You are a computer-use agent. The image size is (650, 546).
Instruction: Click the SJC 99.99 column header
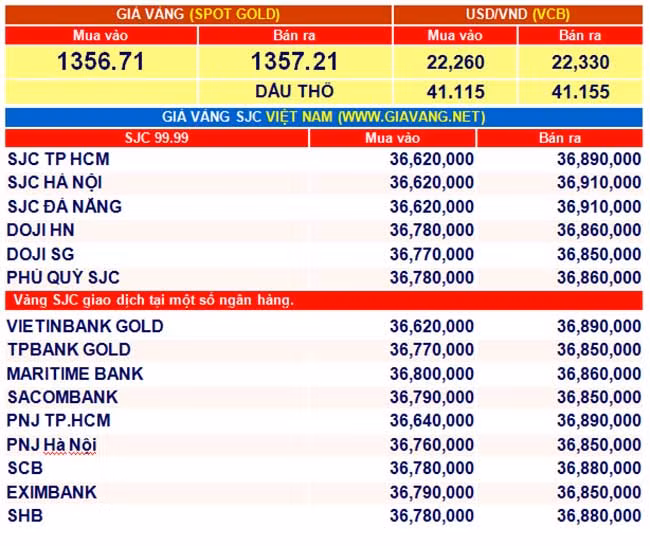click(x=156, y=138)
